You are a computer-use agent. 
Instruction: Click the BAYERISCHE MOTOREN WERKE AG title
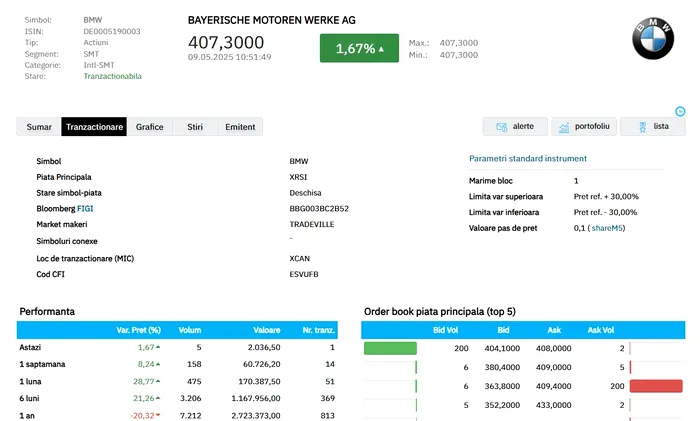point(271,20)
